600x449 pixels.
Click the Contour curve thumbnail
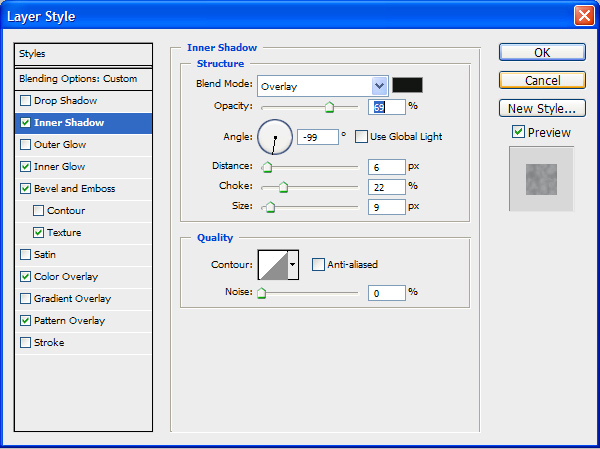pos(273,265)
